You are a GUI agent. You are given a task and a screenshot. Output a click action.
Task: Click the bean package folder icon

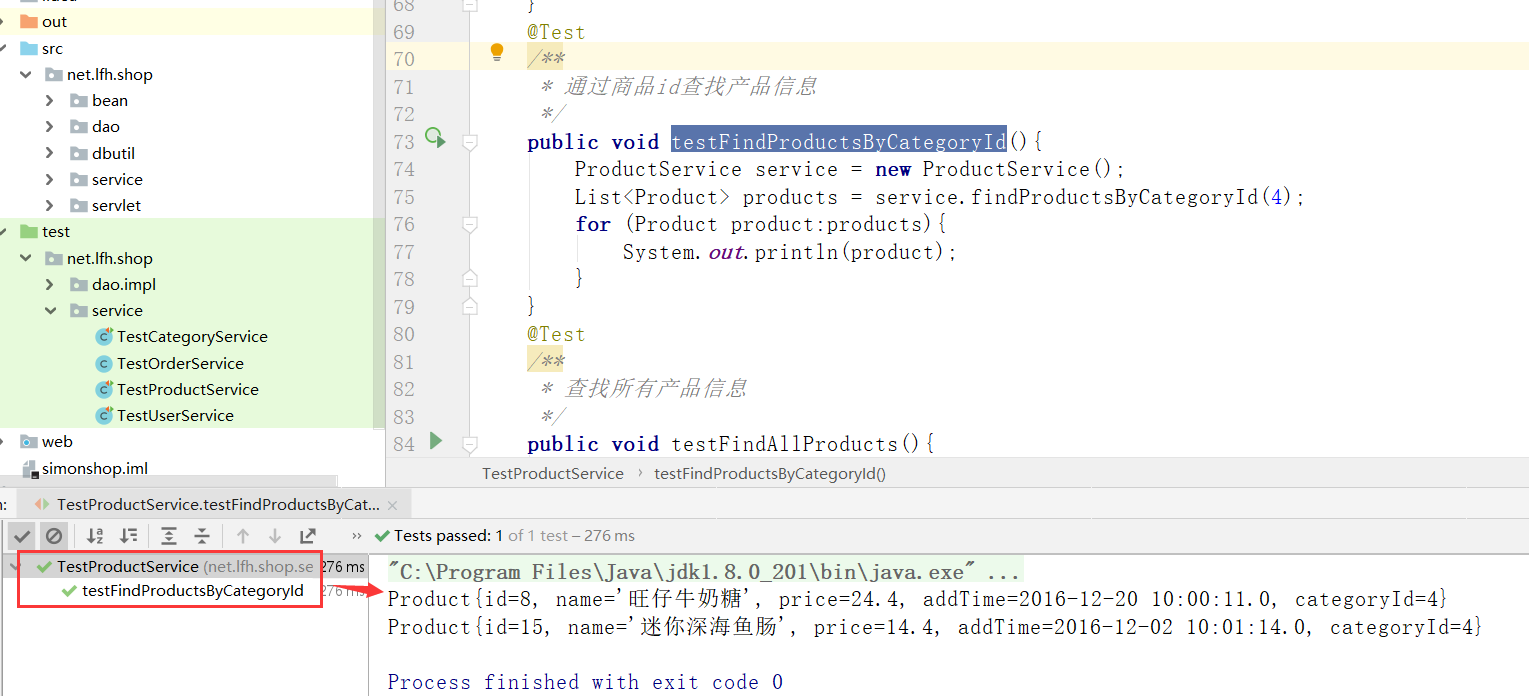click(79, 100)
